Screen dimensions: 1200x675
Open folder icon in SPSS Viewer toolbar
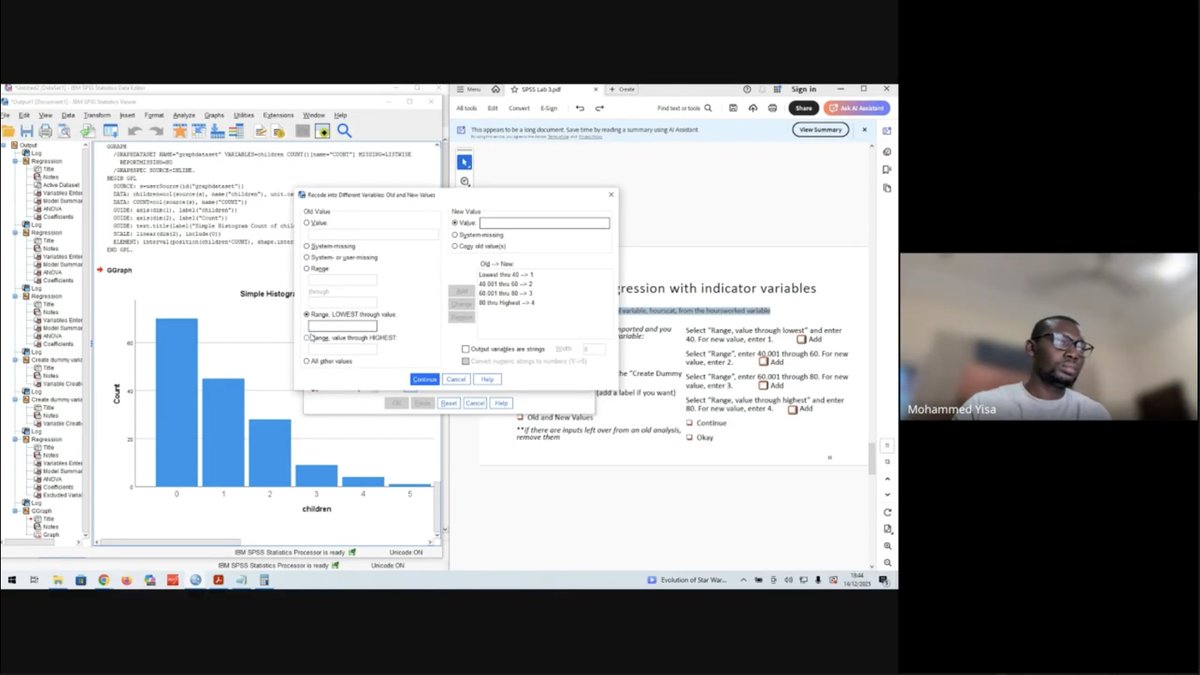(x=7, y=130)
